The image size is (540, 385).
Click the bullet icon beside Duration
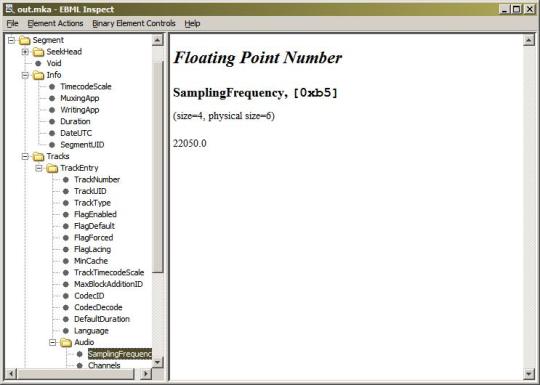52,122
